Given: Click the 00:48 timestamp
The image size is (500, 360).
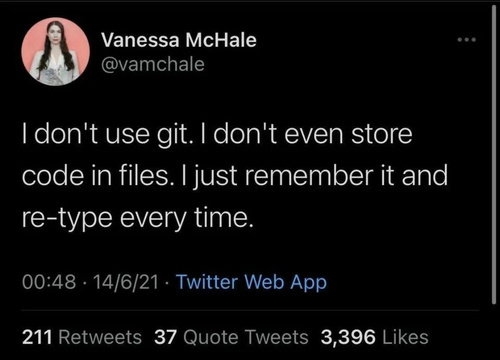Looking at the screenshot, I should pos(49,282).
